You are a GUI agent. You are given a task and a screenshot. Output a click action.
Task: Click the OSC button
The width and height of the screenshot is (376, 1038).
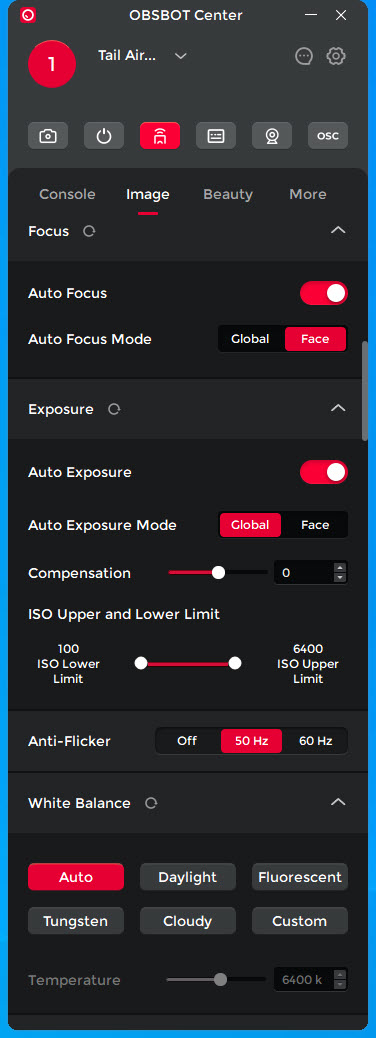pyautogui.click(x=328, y=136)
